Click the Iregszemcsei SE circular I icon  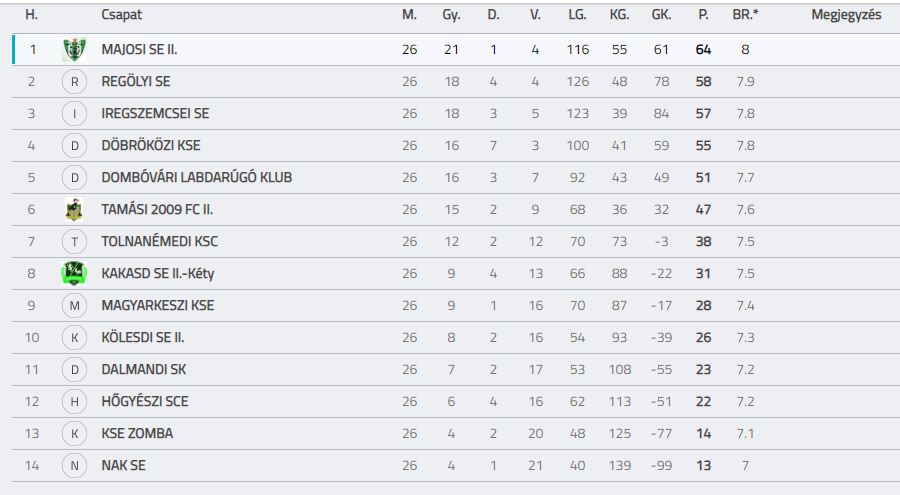coord(75,114)
